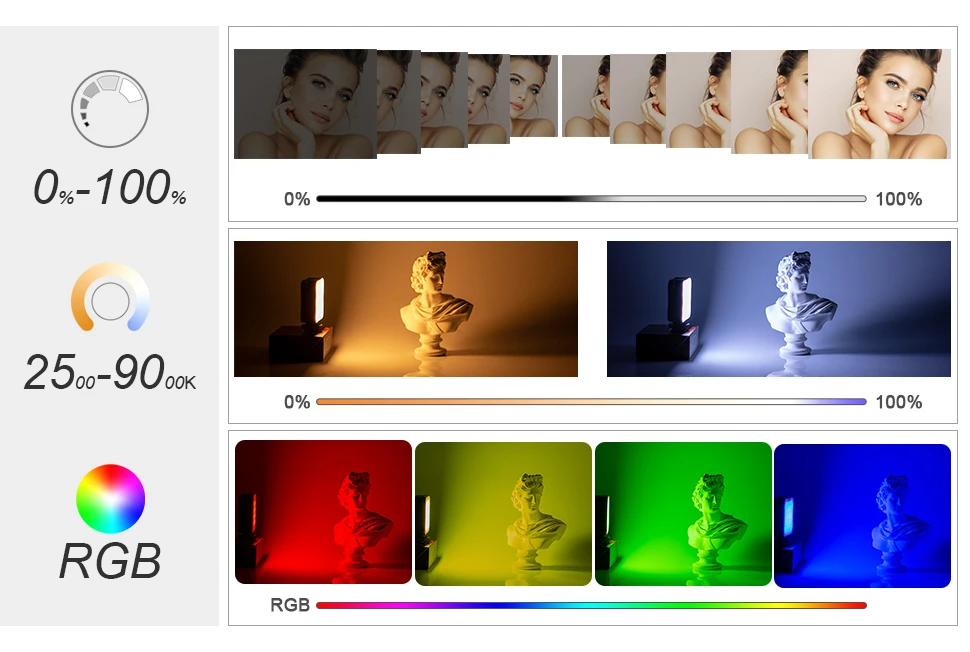Click the orange-to-blue color temperature bar
Viewport: 970px width, 652px height.
(x=591, y=401)
